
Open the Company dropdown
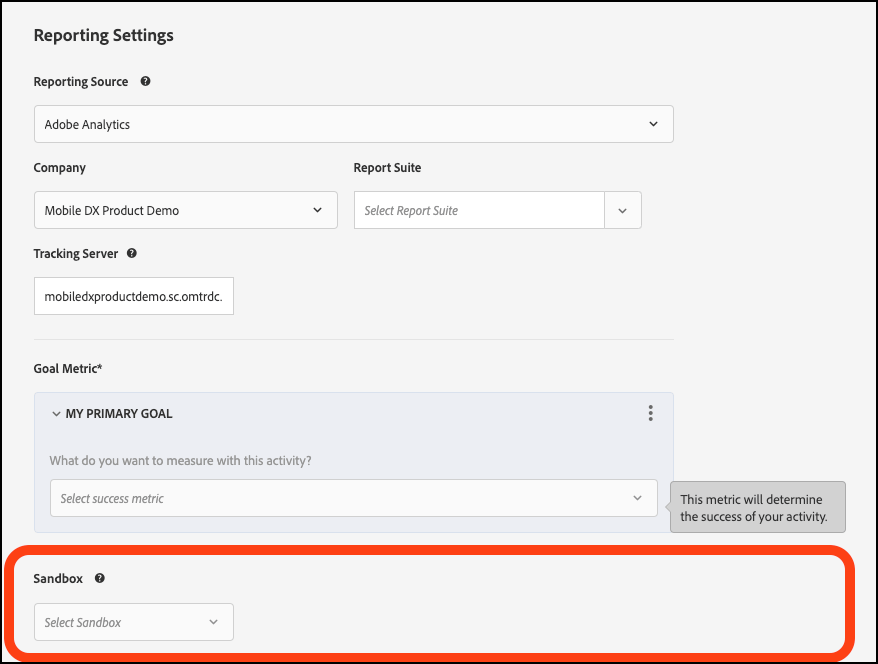coord(185,210)
